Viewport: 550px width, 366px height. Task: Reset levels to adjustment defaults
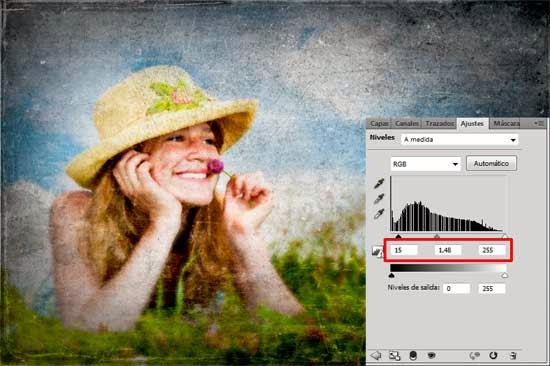(x=493, y=355)
